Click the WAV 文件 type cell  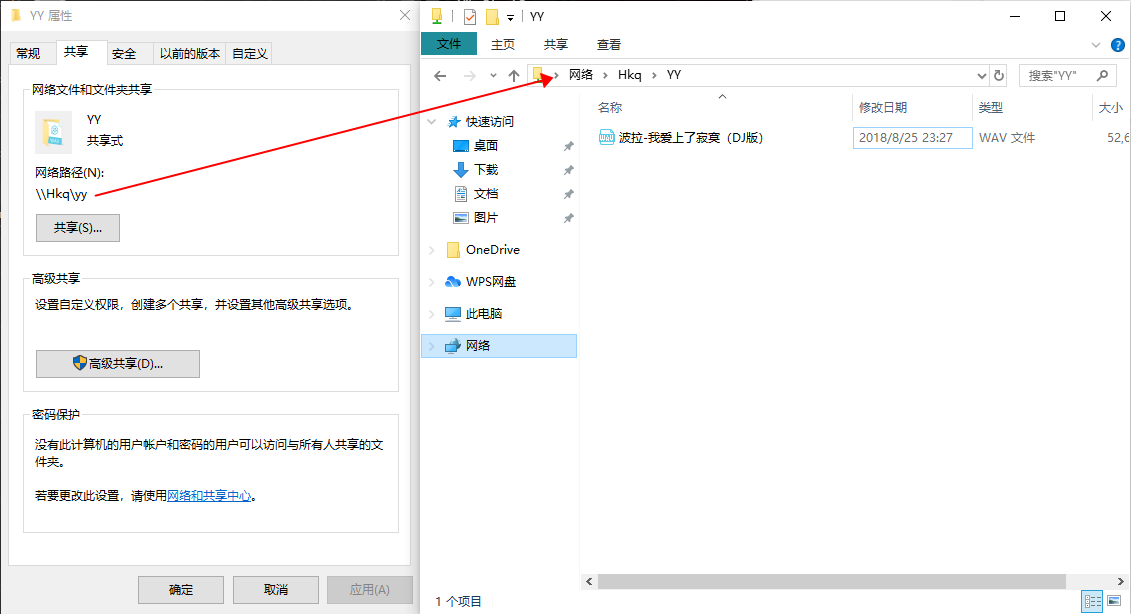1007,138
